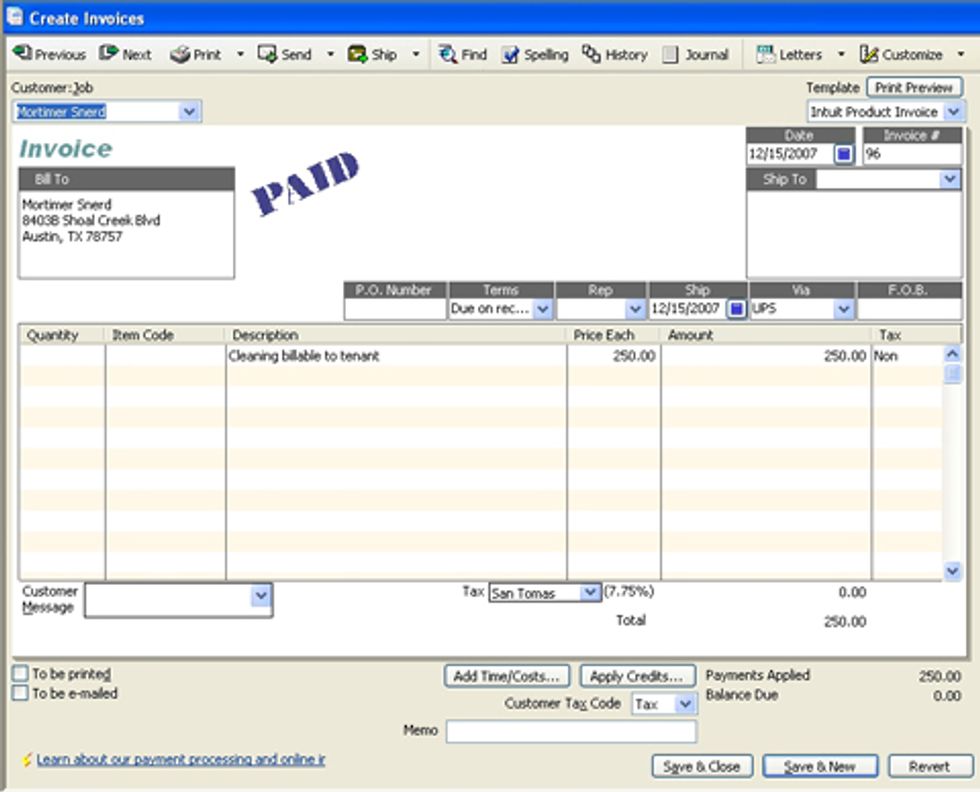This screenshot has height=792, width=980.
Task: Click the Revert button
Action: [x=930, y=766]
